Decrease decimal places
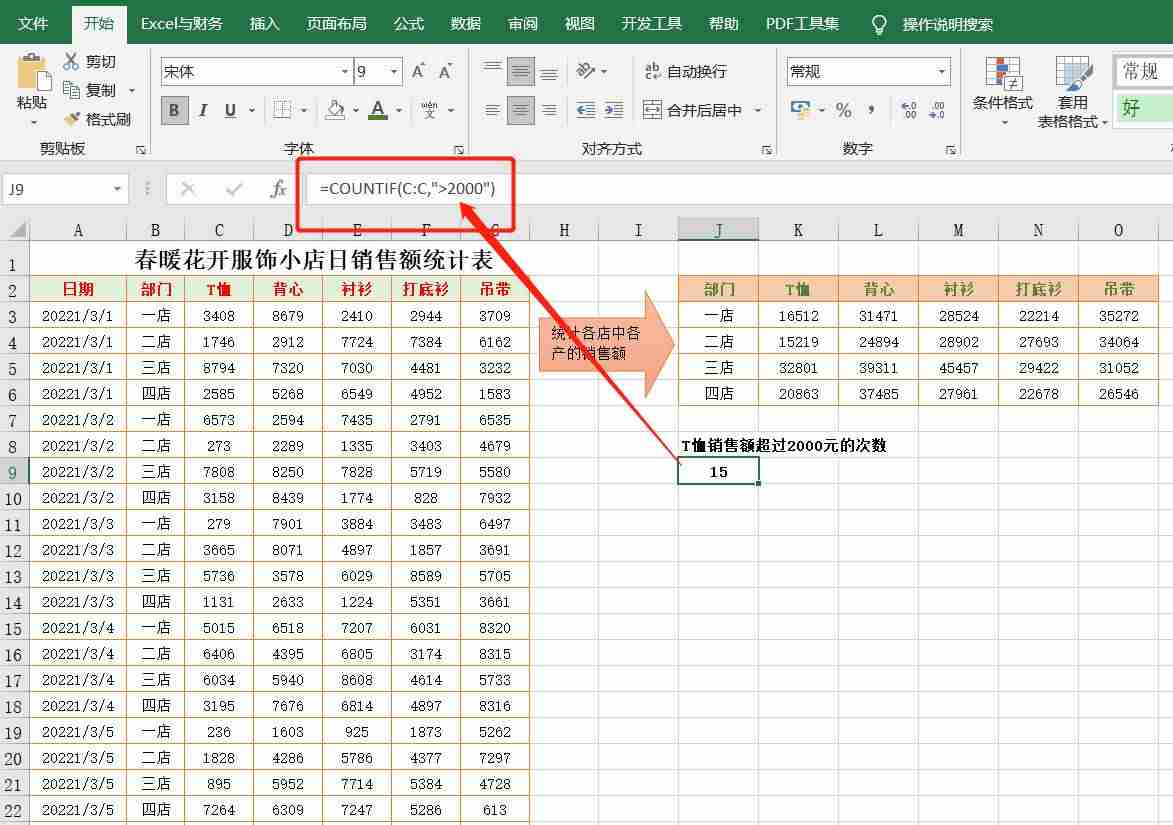1173x825 pixels. [x=937, y=110]
